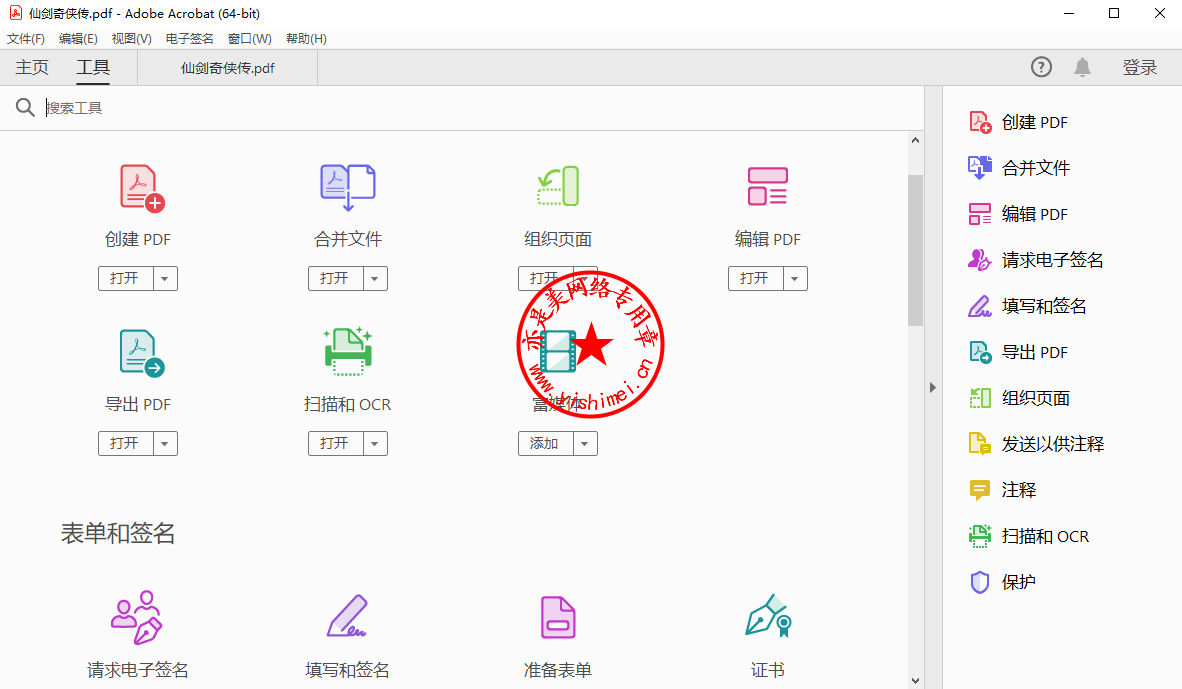Click the 搜索工具 search field

click(x=482, y=108)
